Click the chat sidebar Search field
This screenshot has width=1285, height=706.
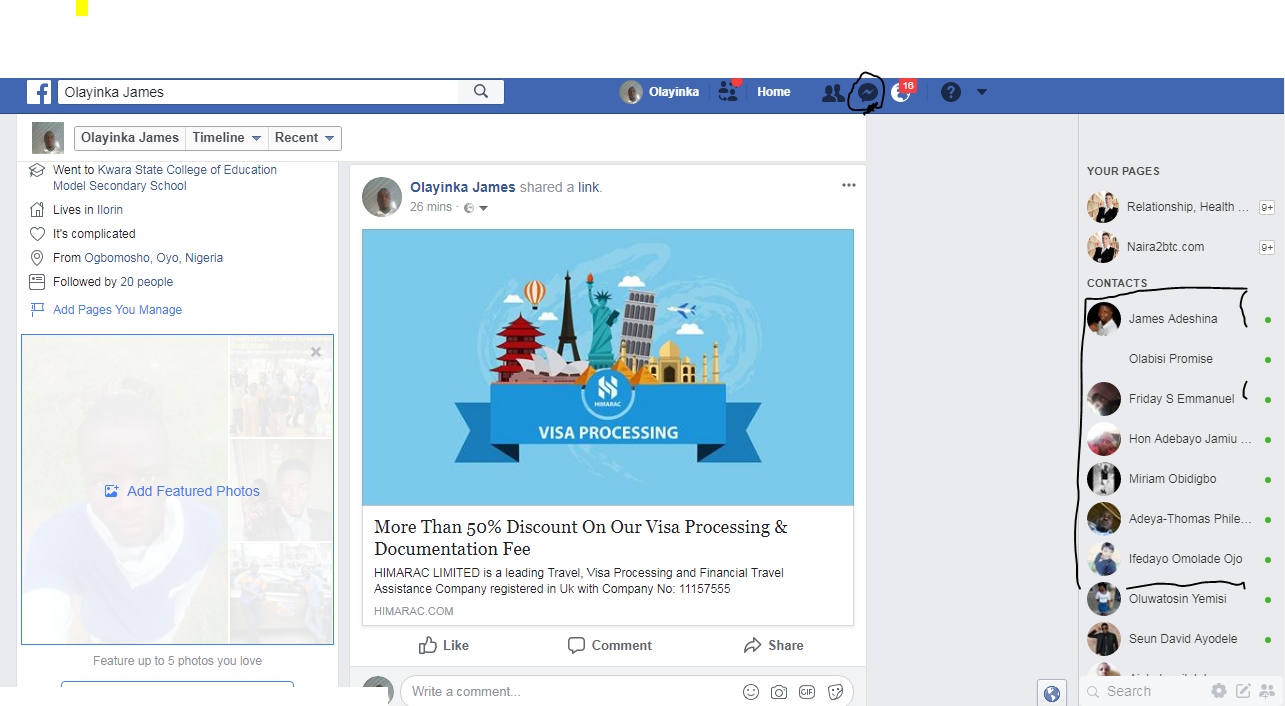(x=1145, y=692)
